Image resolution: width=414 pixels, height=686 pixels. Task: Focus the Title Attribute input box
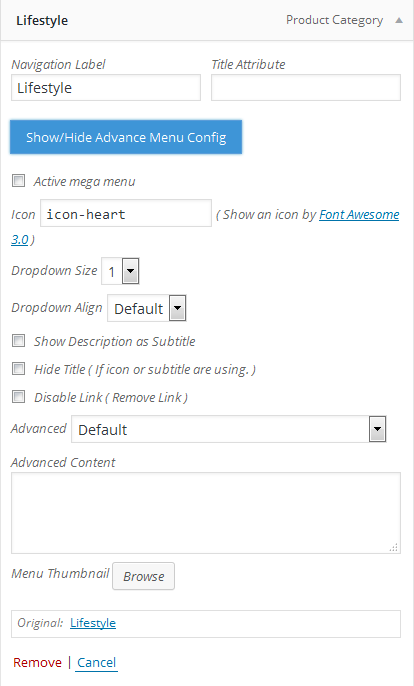pos(306,88)
